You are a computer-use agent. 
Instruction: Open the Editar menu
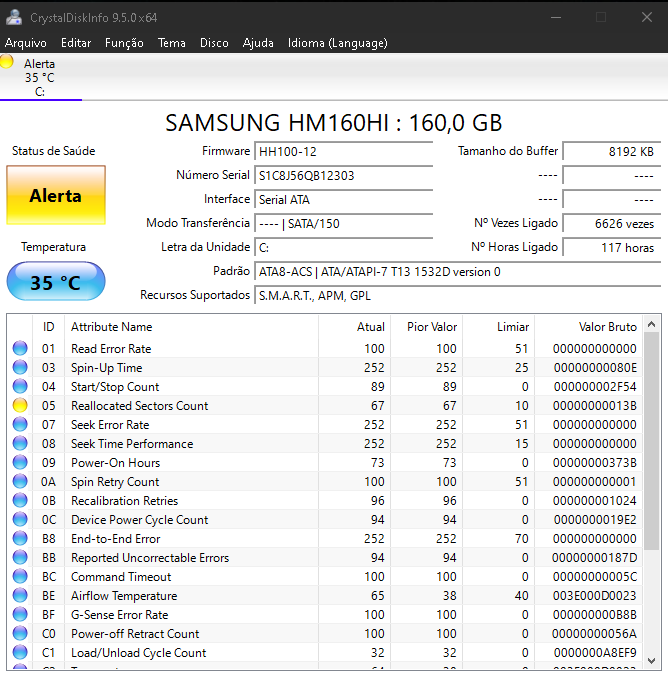pos(76,43)
